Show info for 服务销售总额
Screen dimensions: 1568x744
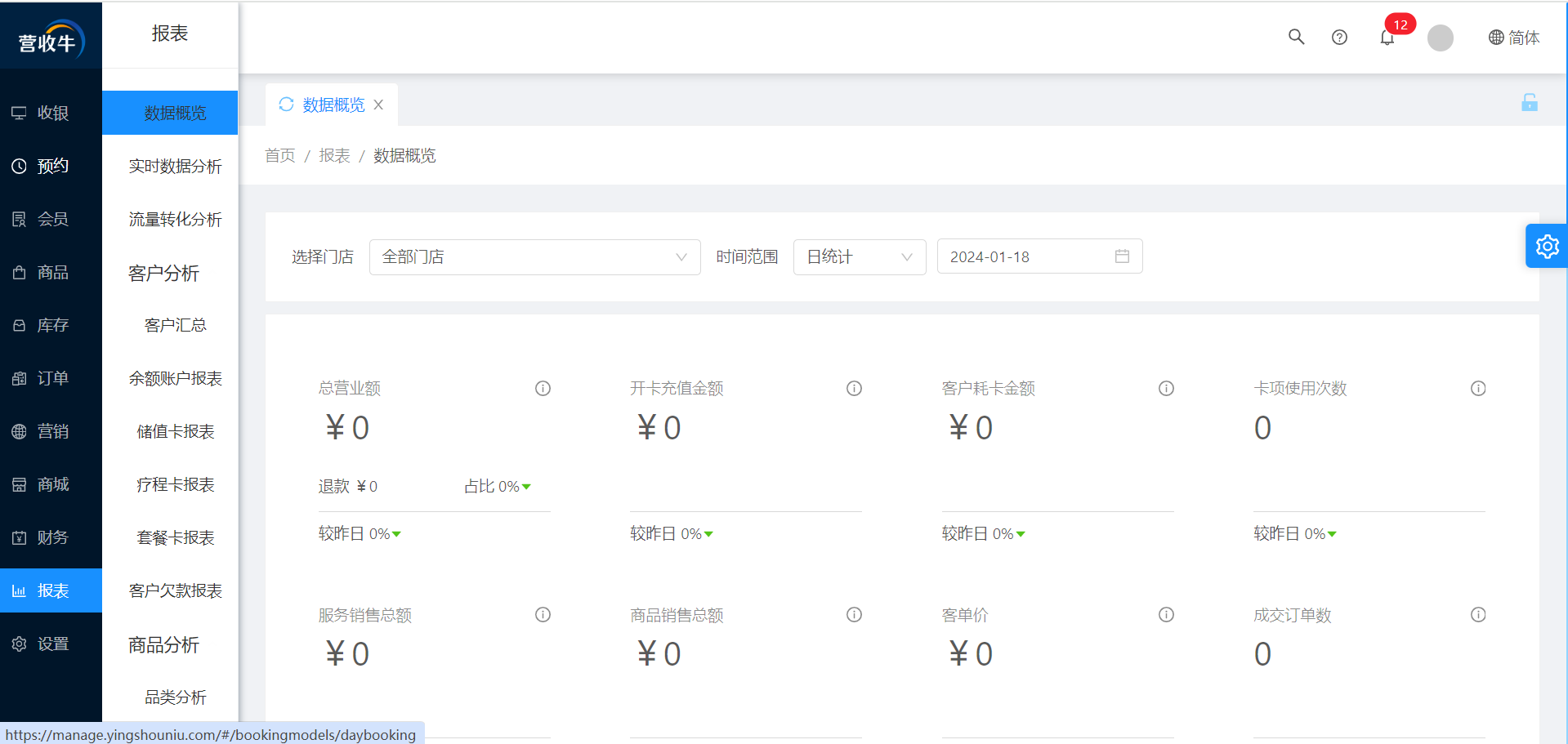click(x=543, y=615)
